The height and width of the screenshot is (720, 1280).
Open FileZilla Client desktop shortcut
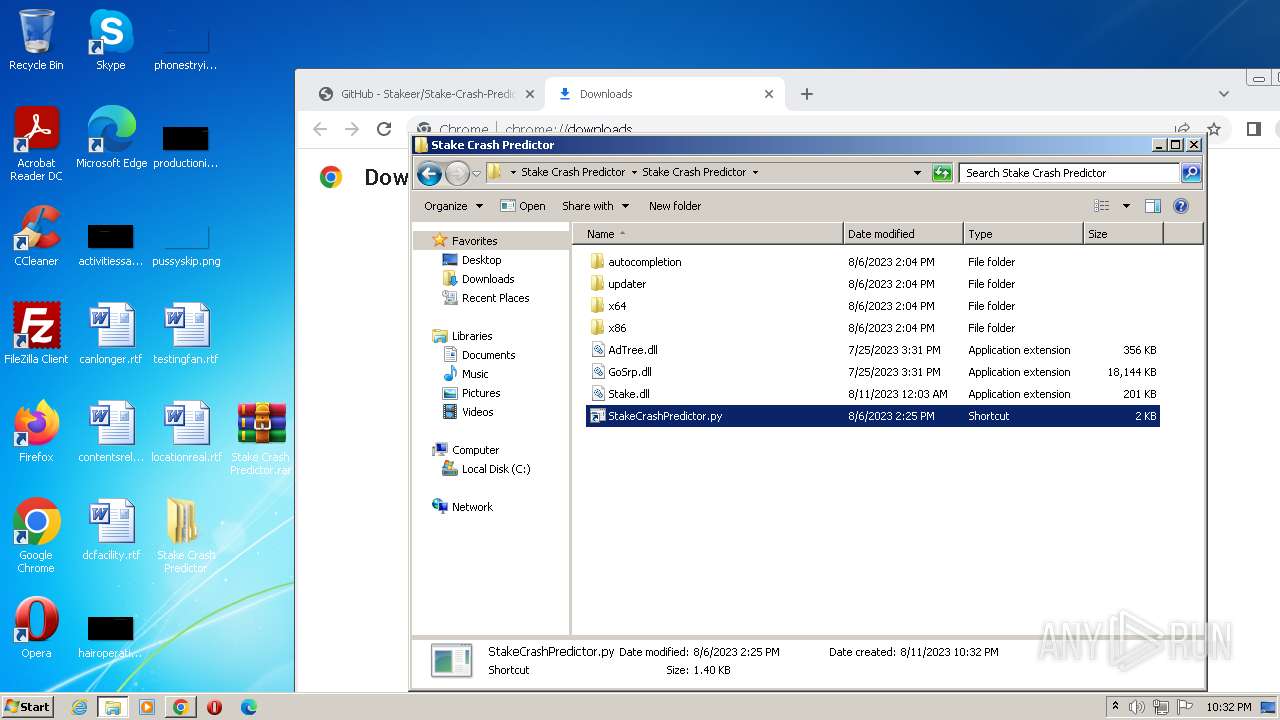[x=36, y=334]
